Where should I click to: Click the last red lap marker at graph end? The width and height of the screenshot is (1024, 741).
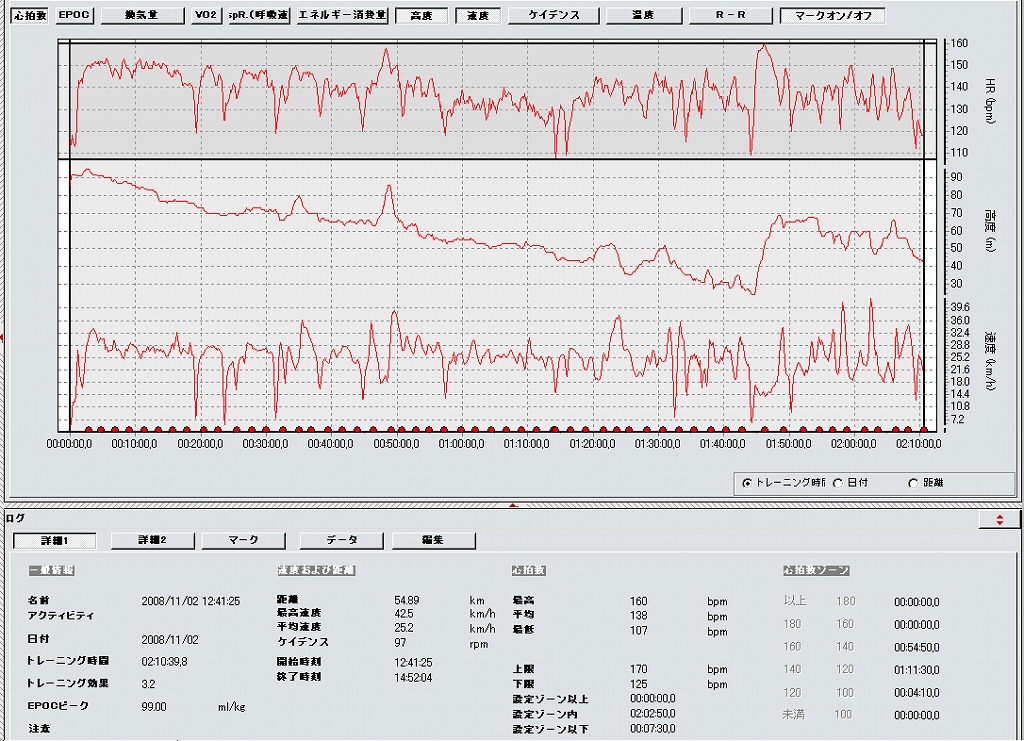(923, 430)
